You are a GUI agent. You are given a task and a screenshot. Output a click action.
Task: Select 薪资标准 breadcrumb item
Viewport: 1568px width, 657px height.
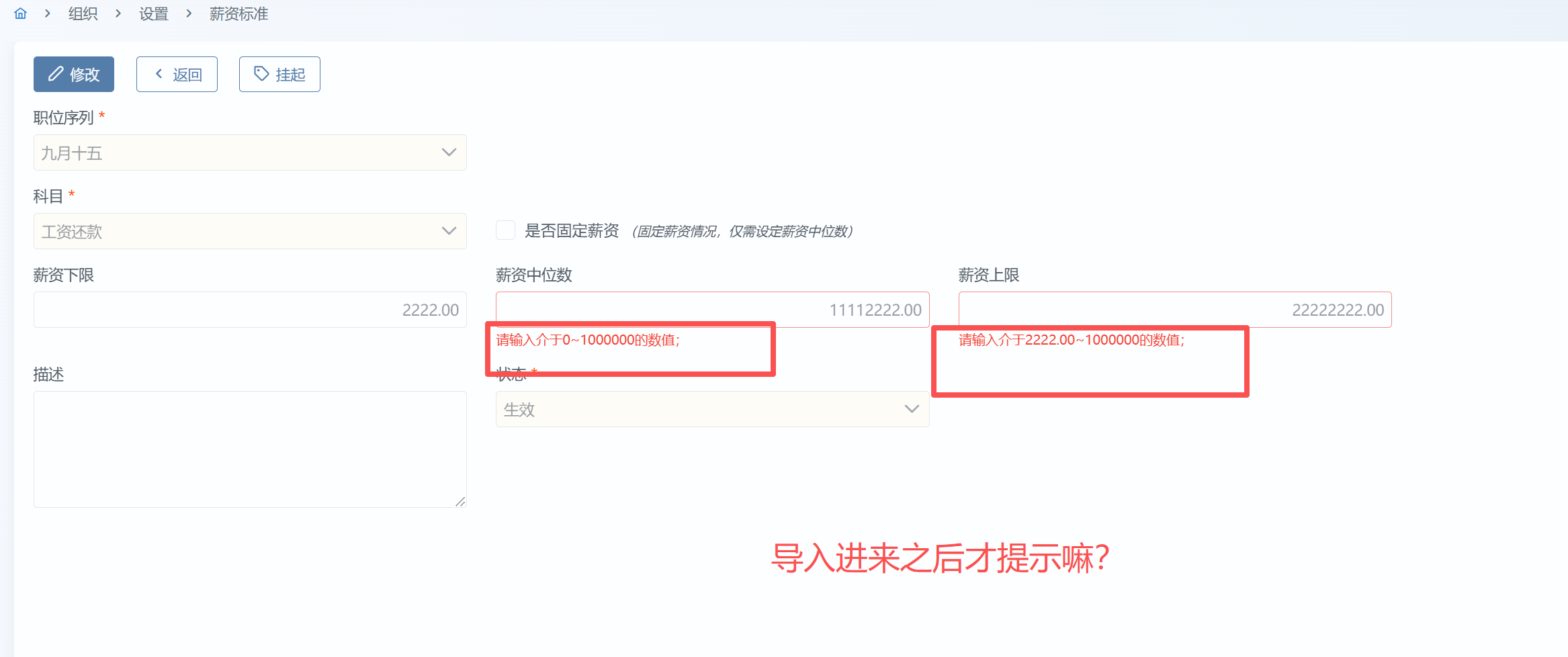pyautogui.click(x=238, y=13)
